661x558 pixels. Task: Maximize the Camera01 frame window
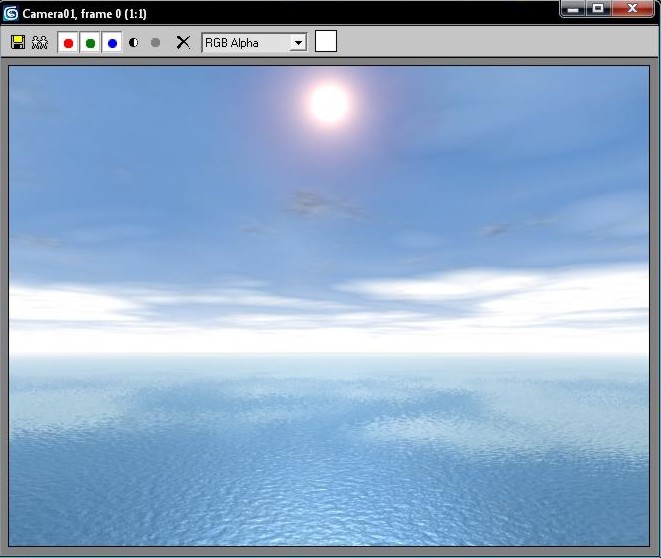tap(597, 8)
